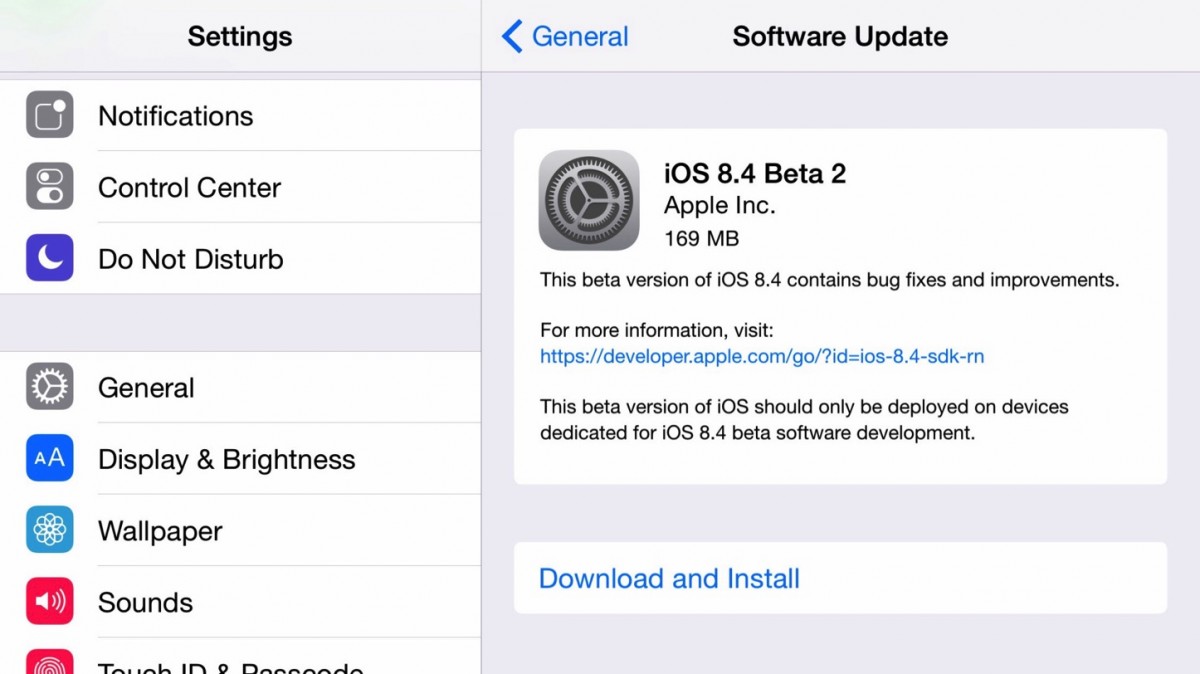Tap the Touch ID fingerprint icon
This screenshot has height=674, width=1200.
49,664
